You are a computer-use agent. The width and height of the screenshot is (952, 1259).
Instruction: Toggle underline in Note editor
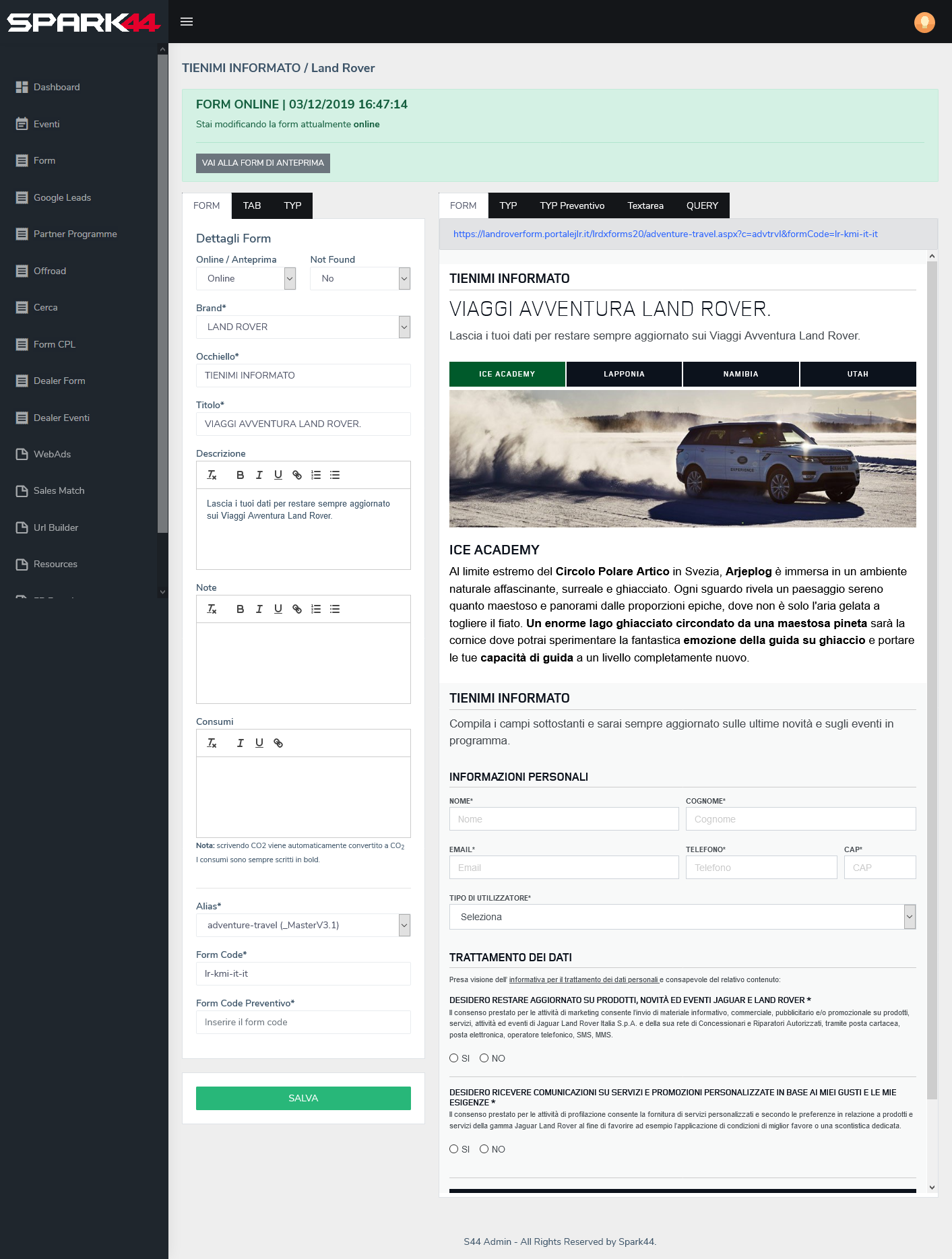click(x=278, y=609)
